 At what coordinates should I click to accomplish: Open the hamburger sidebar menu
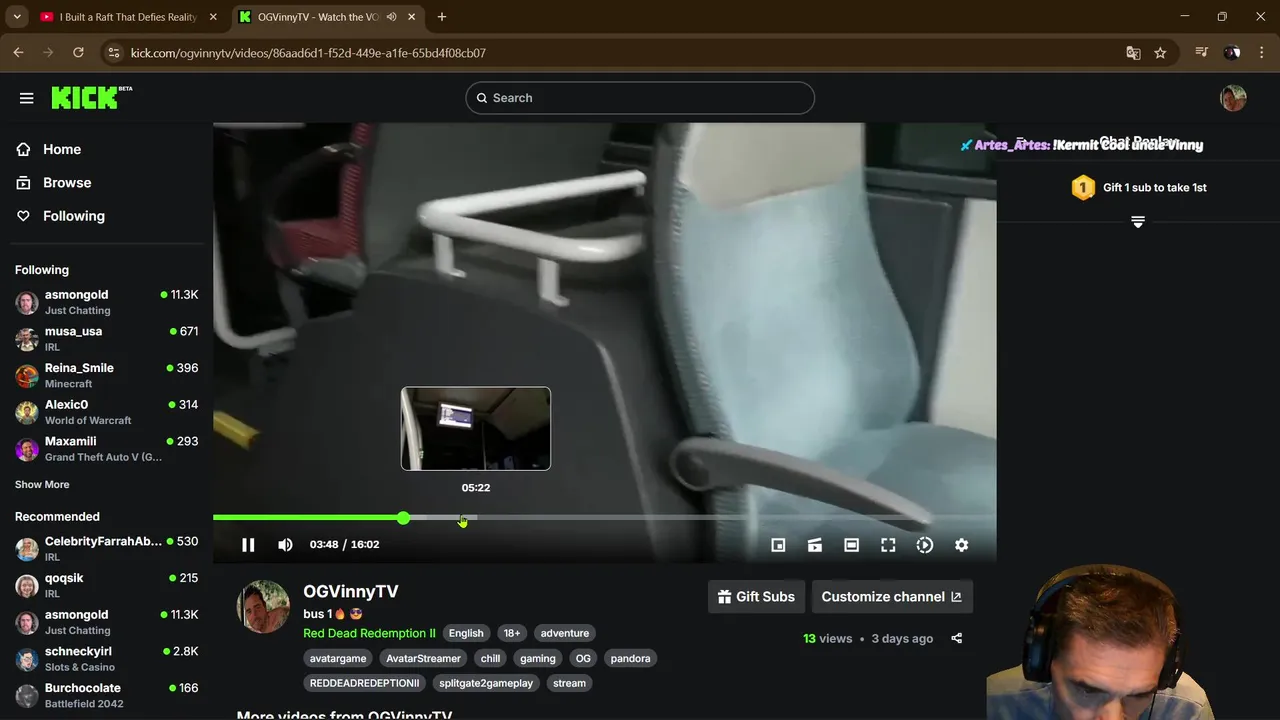click(x=27, y=98)
